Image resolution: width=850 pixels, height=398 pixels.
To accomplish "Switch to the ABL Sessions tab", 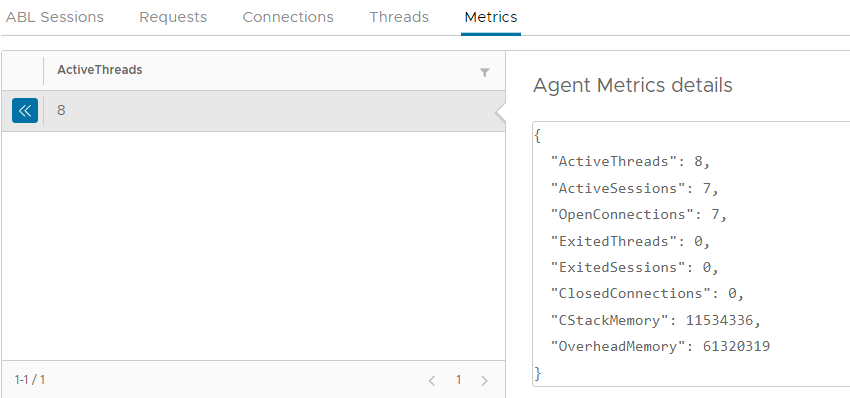I will pos(55,17).
